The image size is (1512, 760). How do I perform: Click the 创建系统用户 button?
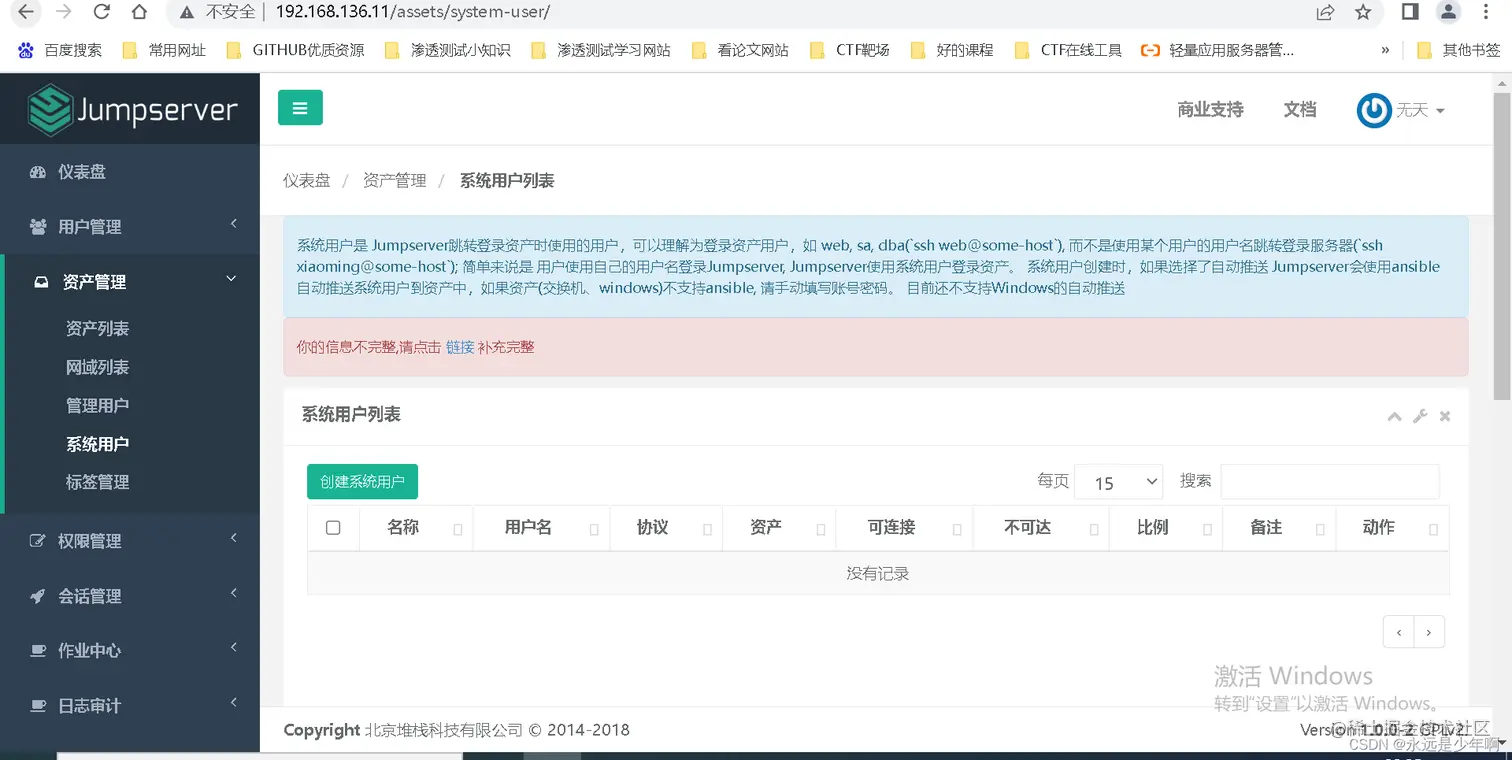click(x=362, y=481)
